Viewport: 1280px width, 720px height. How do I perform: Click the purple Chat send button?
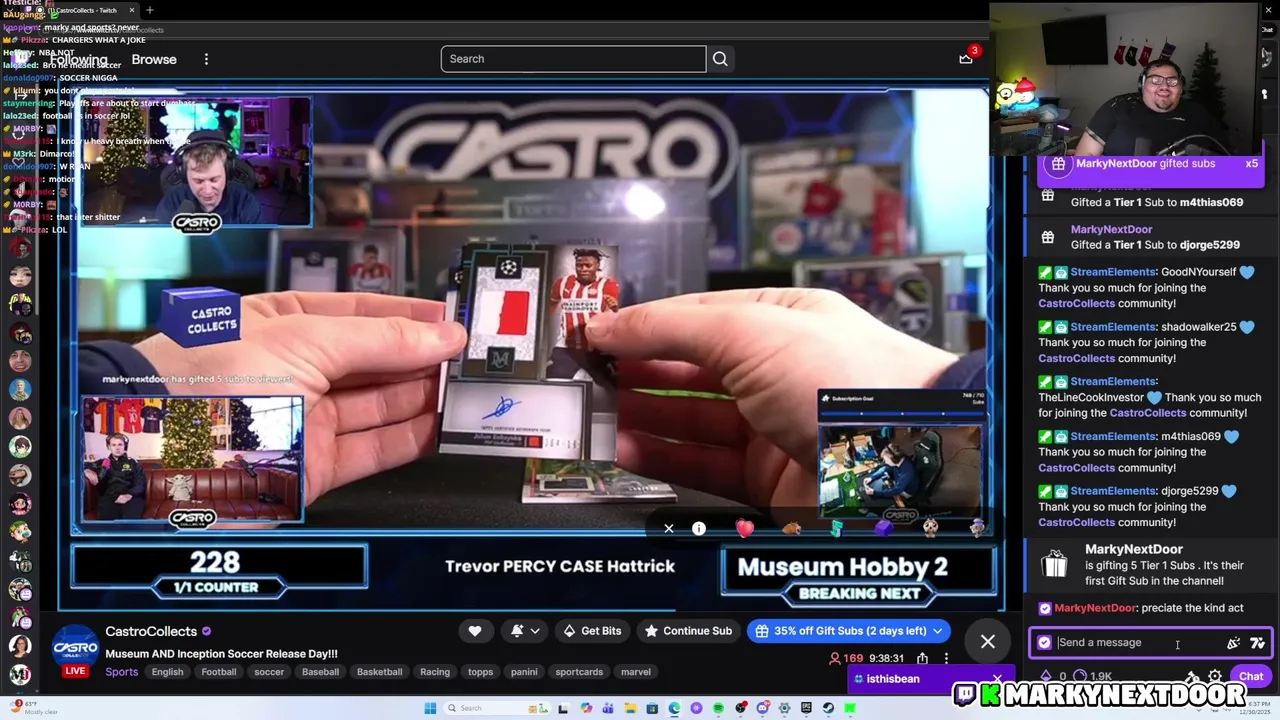click(x=1250, y=676)
